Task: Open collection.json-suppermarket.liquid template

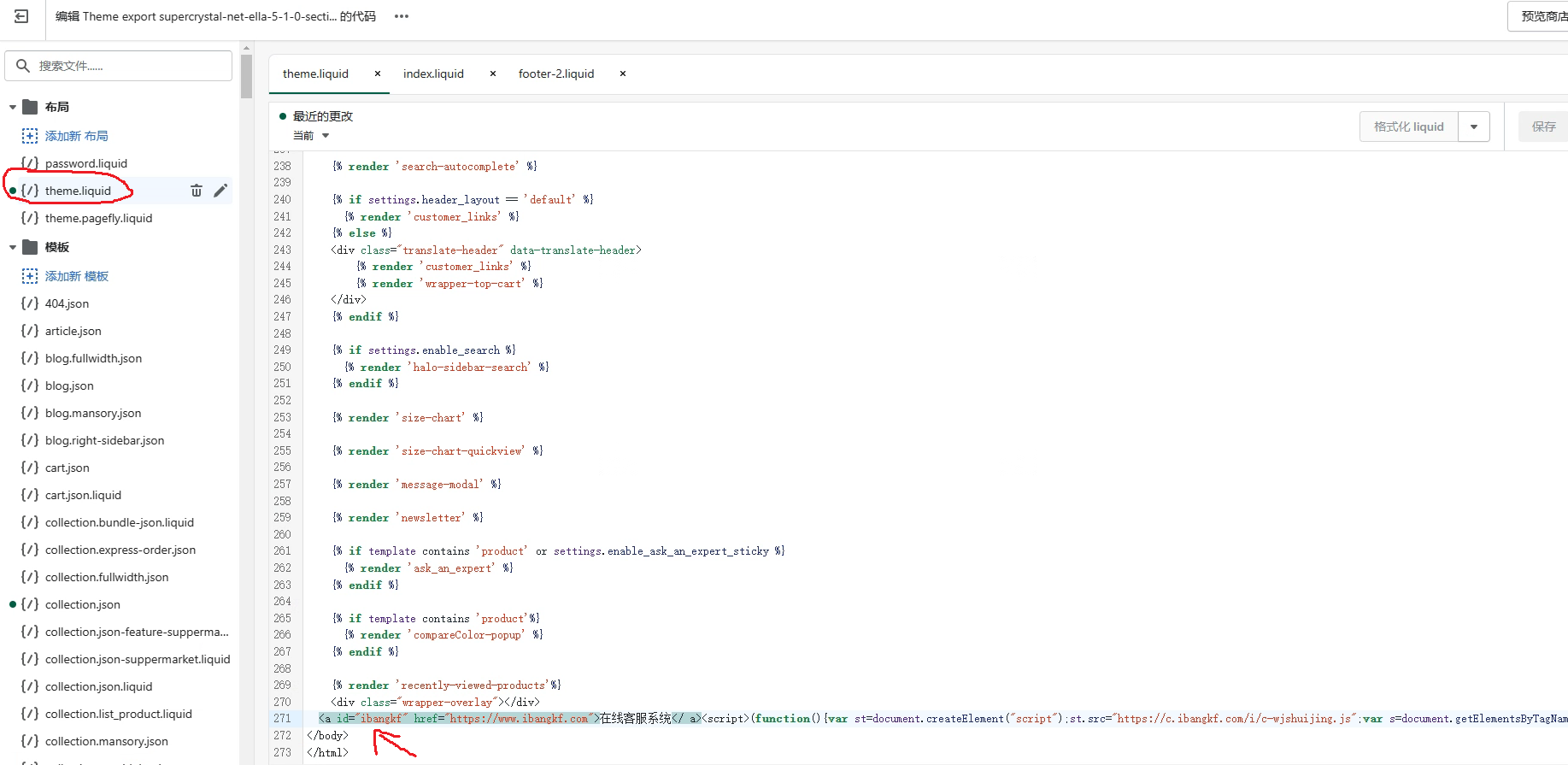Action: point(138,659)
